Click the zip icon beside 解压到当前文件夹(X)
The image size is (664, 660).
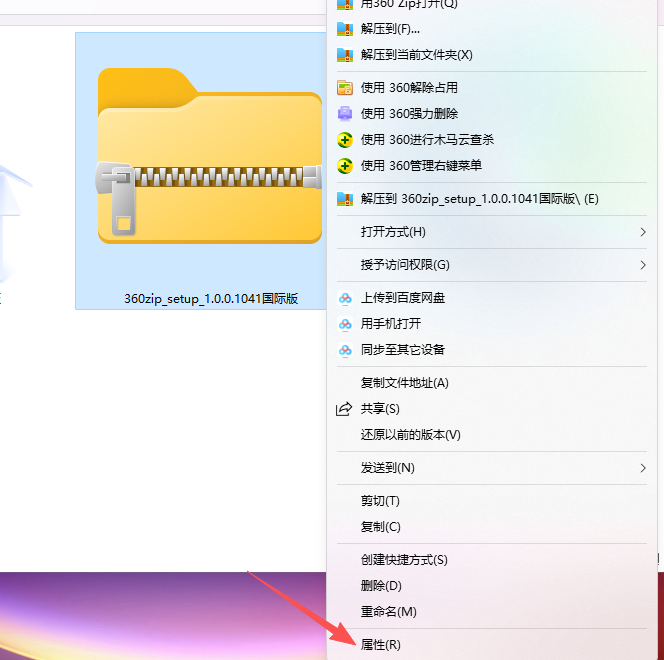click(345, 55)
